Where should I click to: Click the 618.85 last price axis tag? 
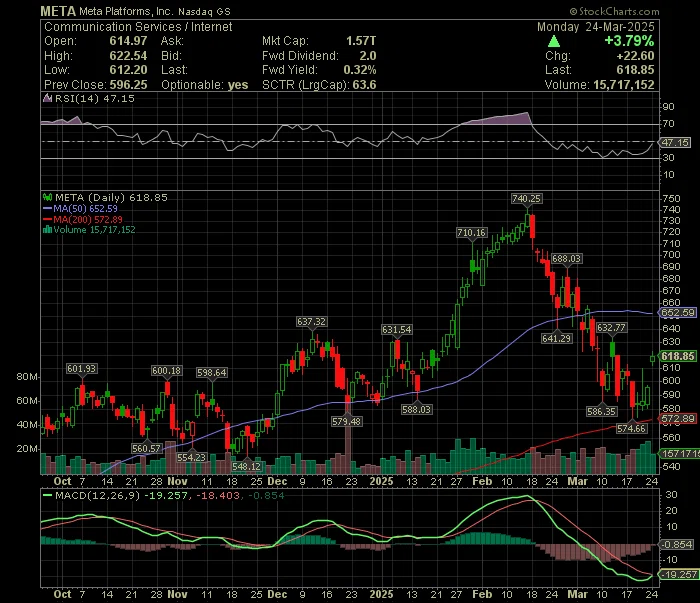tap(678, 356)
